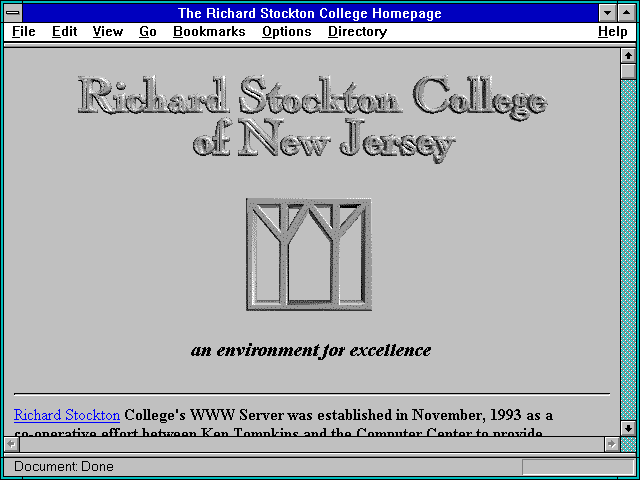Viewport: 640px width, 480px height.
Task: Click the vertical scrollbar track below thumb
Action: (628, 250)
